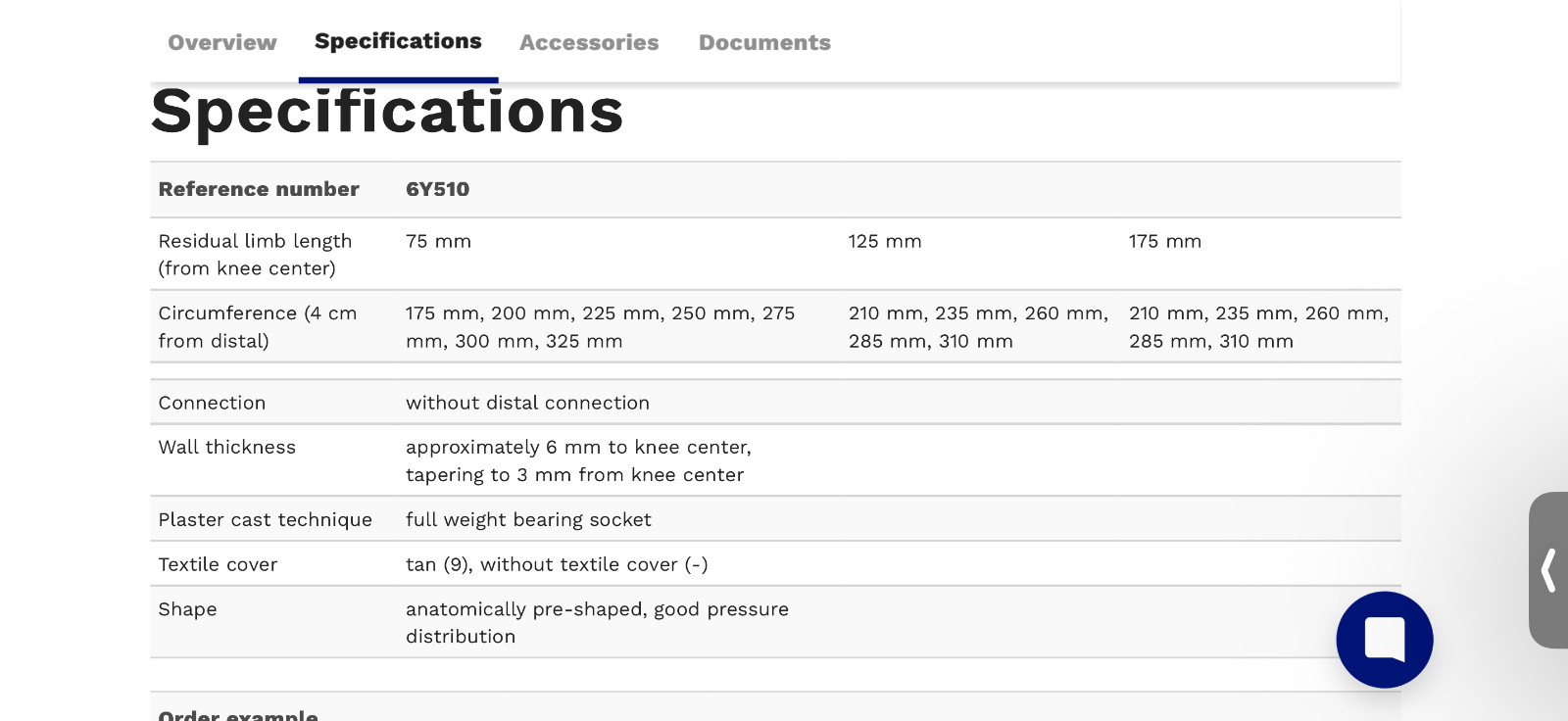Click the Order example heading

point(238,715)
